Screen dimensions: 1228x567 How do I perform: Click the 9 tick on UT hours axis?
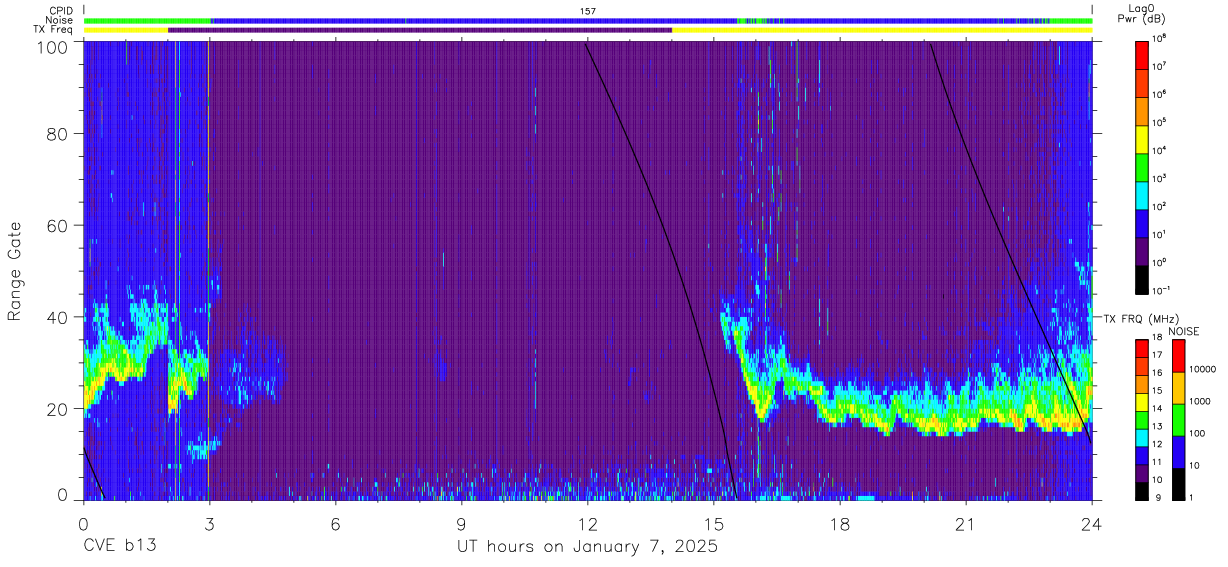[x=461, y=524]
